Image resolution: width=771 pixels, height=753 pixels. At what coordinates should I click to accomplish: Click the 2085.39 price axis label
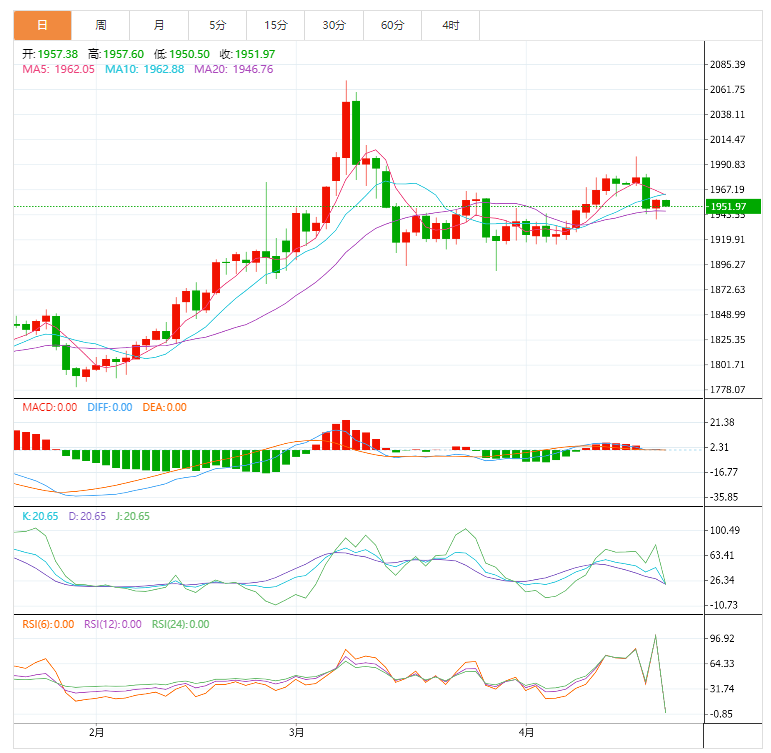coord(727,64)
